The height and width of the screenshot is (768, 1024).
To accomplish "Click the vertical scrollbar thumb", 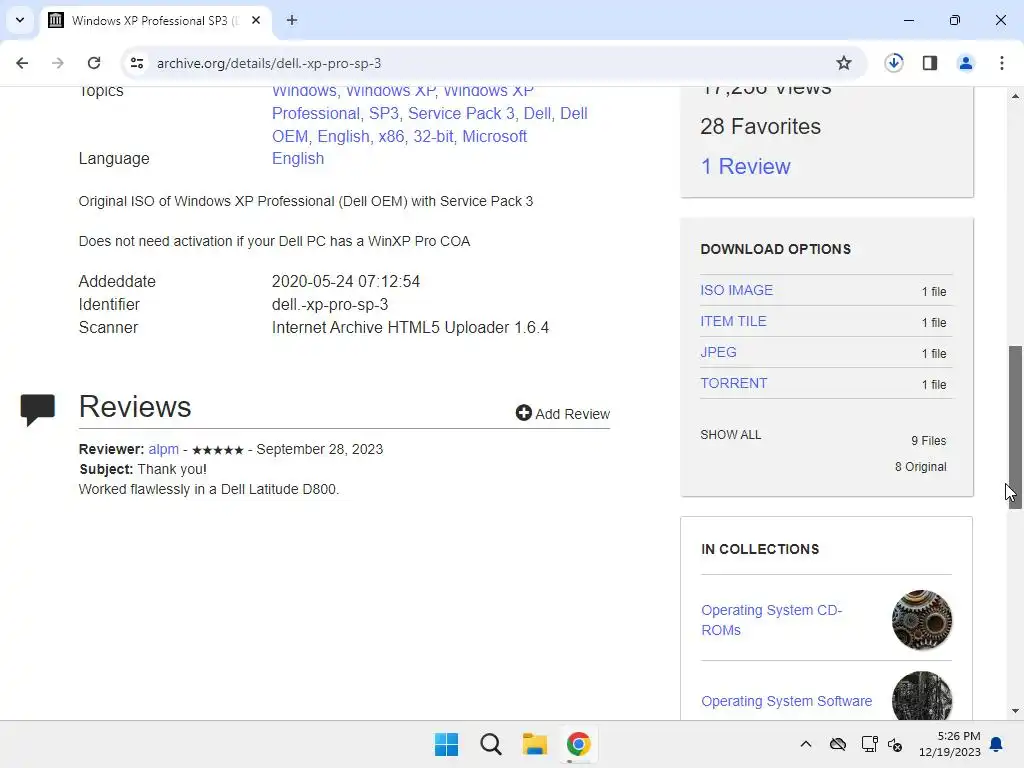I will tap(1015, 428).
